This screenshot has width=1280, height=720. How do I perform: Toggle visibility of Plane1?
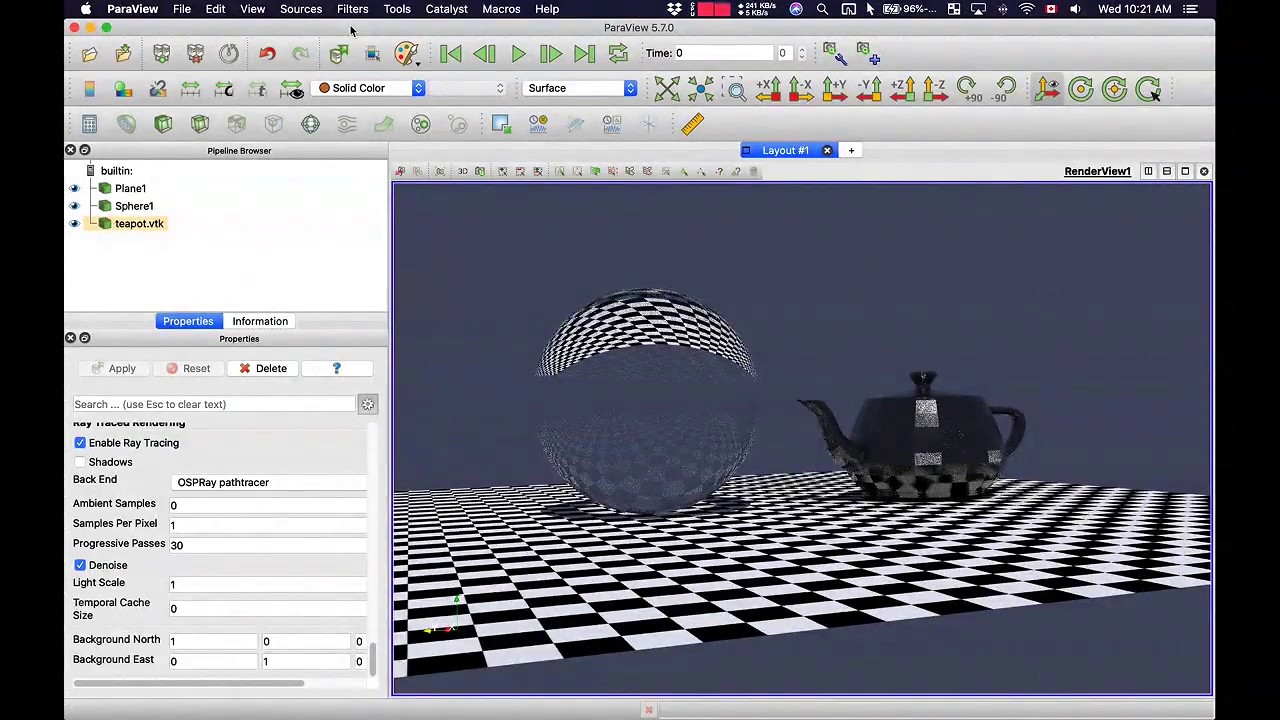point(74,188)
